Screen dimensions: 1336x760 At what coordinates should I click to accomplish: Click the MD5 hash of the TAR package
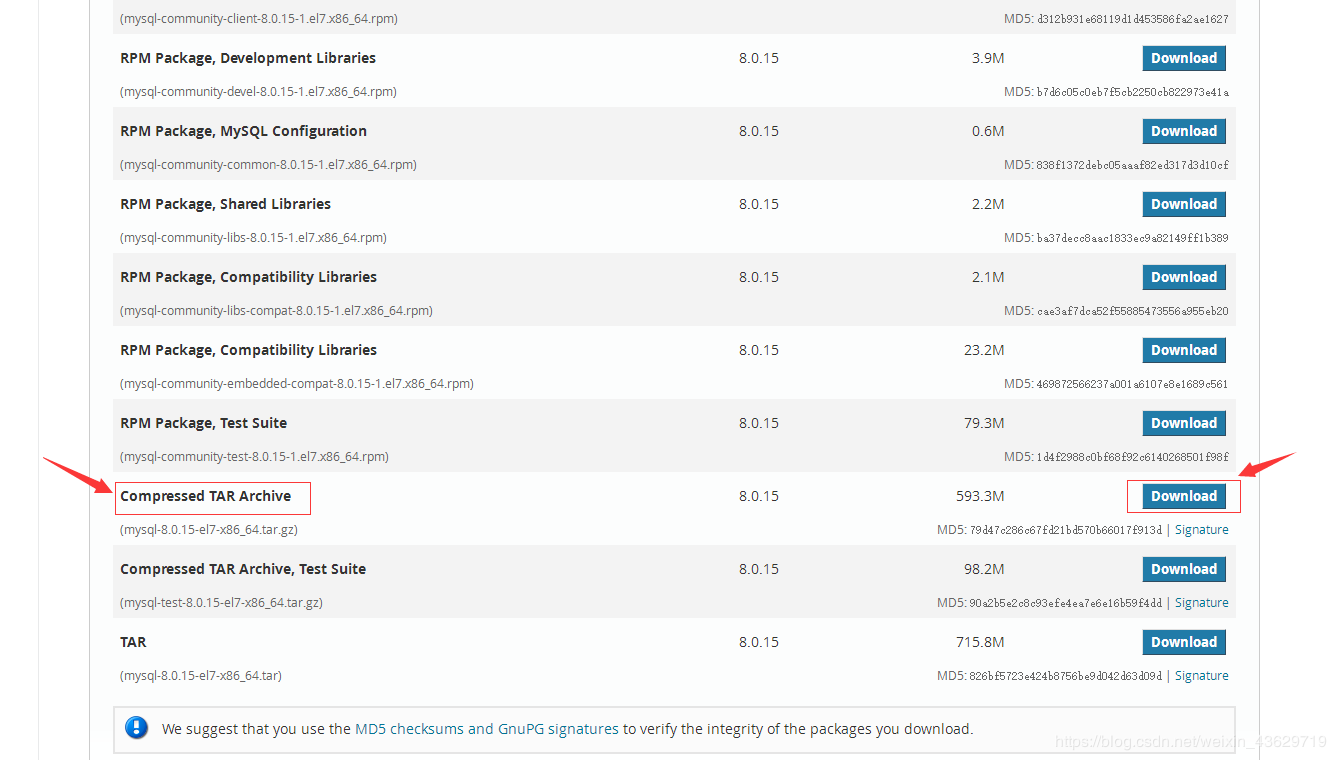1065,676
